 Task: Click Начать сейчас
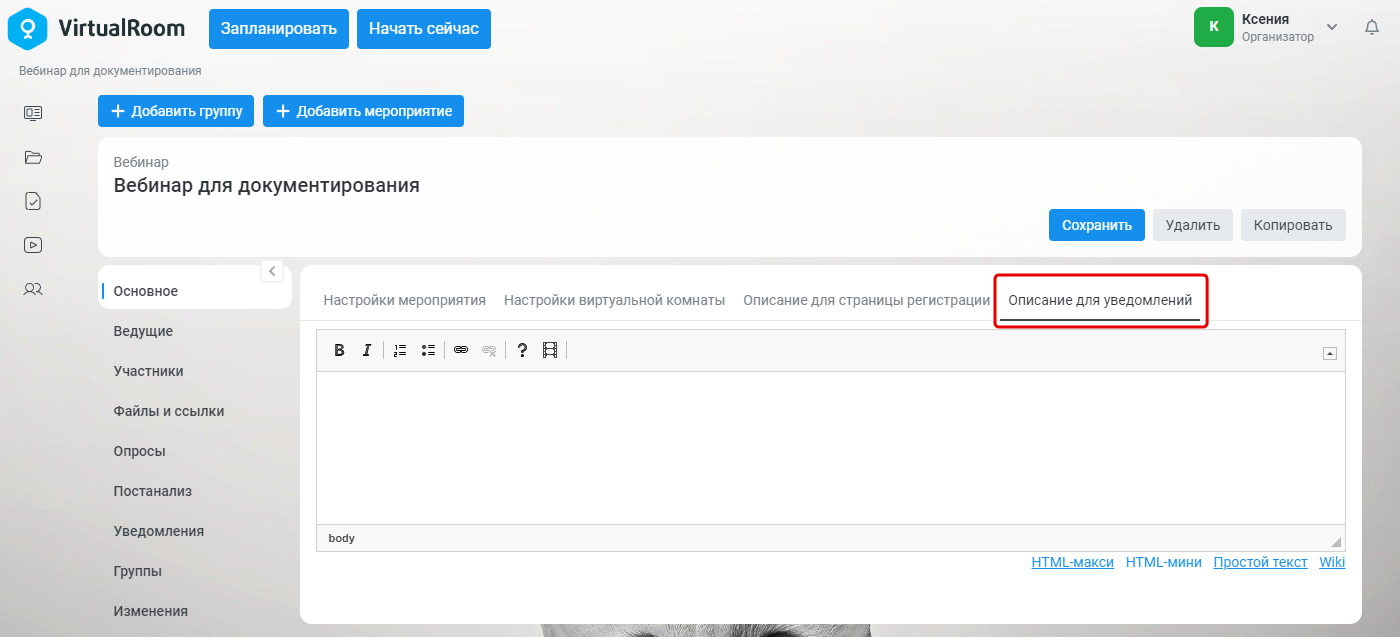pos(424,28)
